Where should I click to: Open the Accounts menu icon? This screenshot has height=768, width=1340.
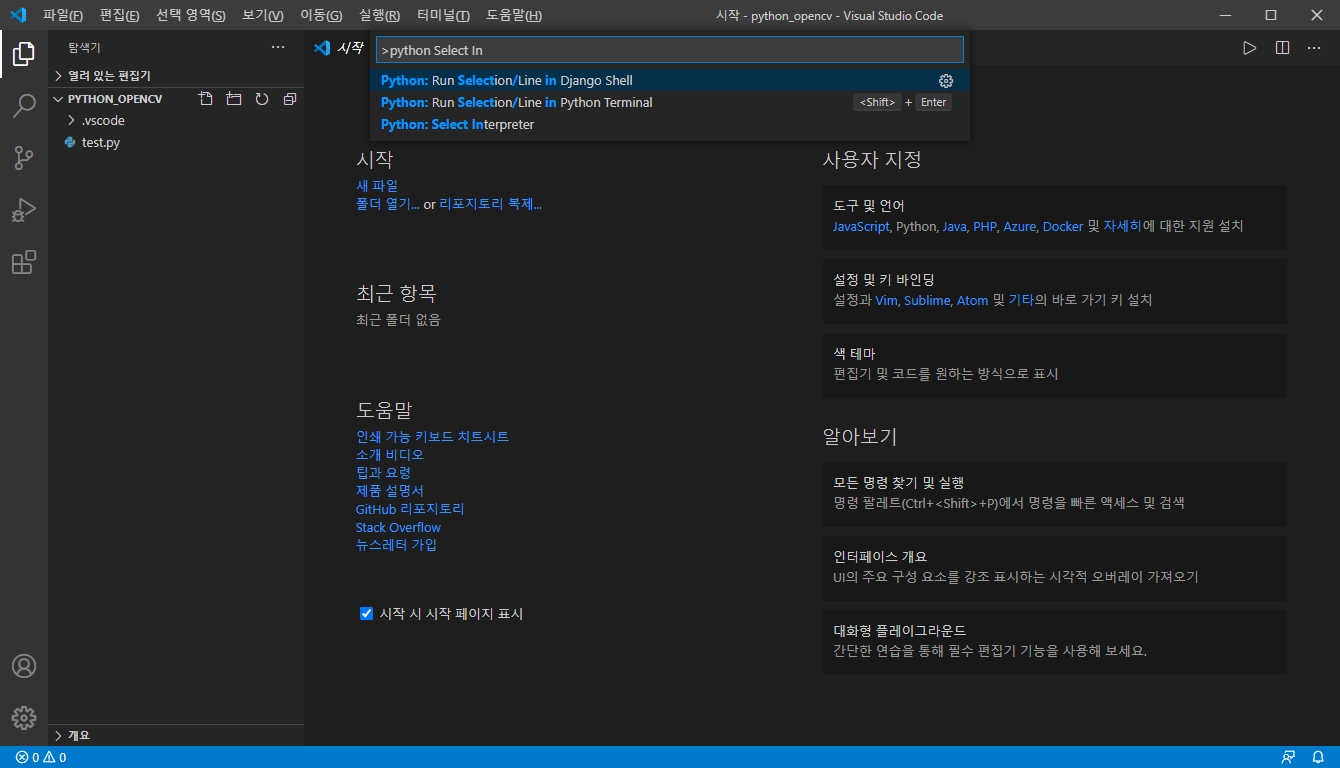point(24,666)
